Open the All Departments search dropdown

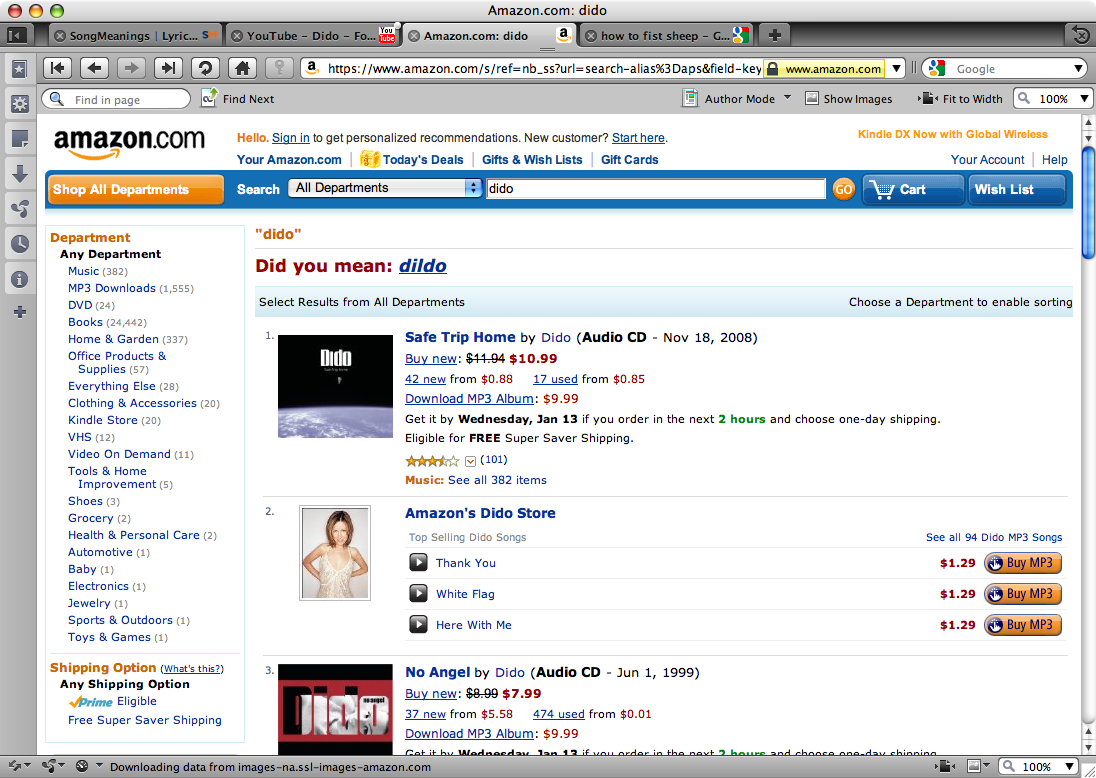point(385,188)
